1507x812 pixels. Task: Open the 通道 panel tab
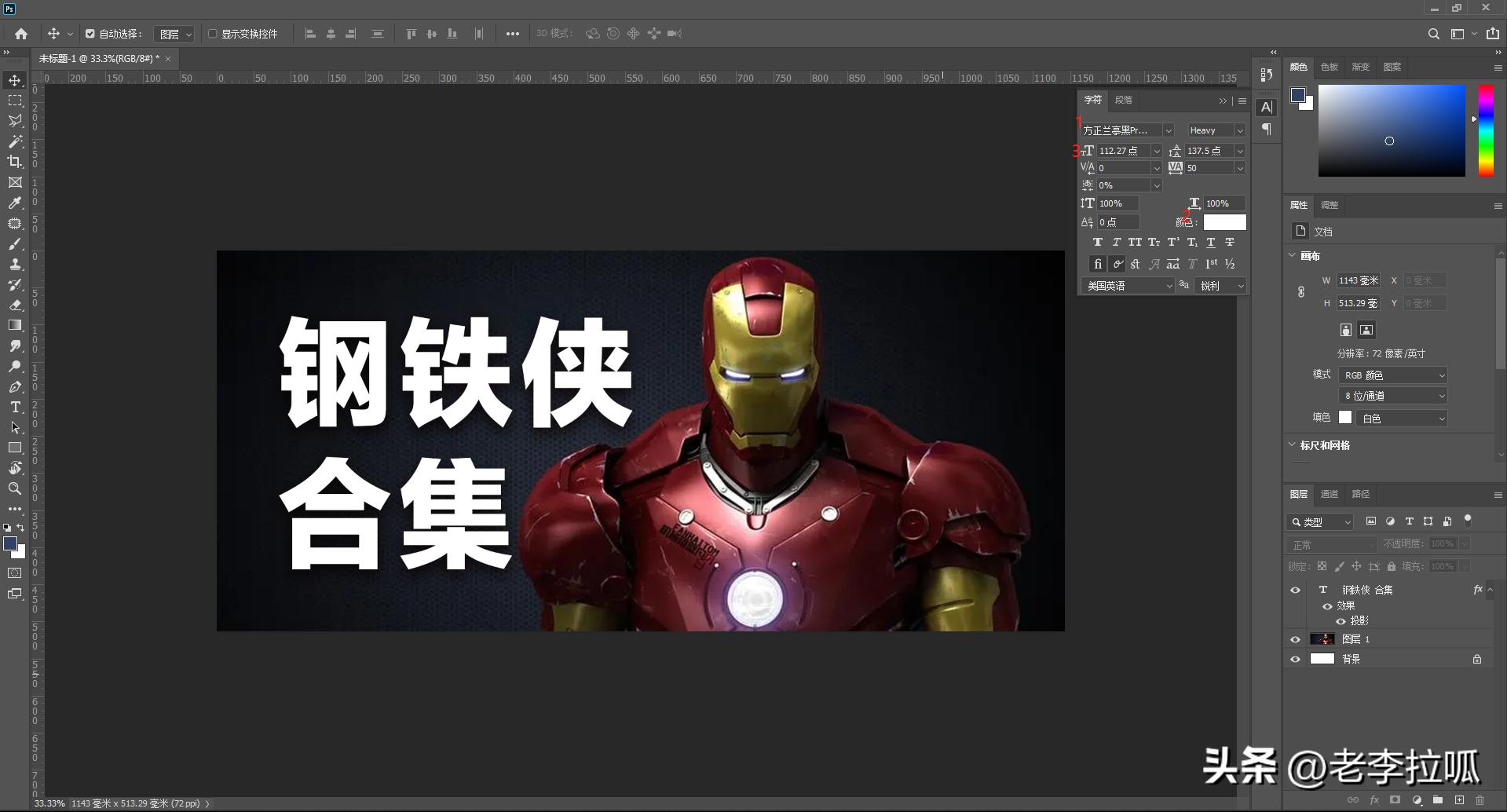[x=1329, y=494]
